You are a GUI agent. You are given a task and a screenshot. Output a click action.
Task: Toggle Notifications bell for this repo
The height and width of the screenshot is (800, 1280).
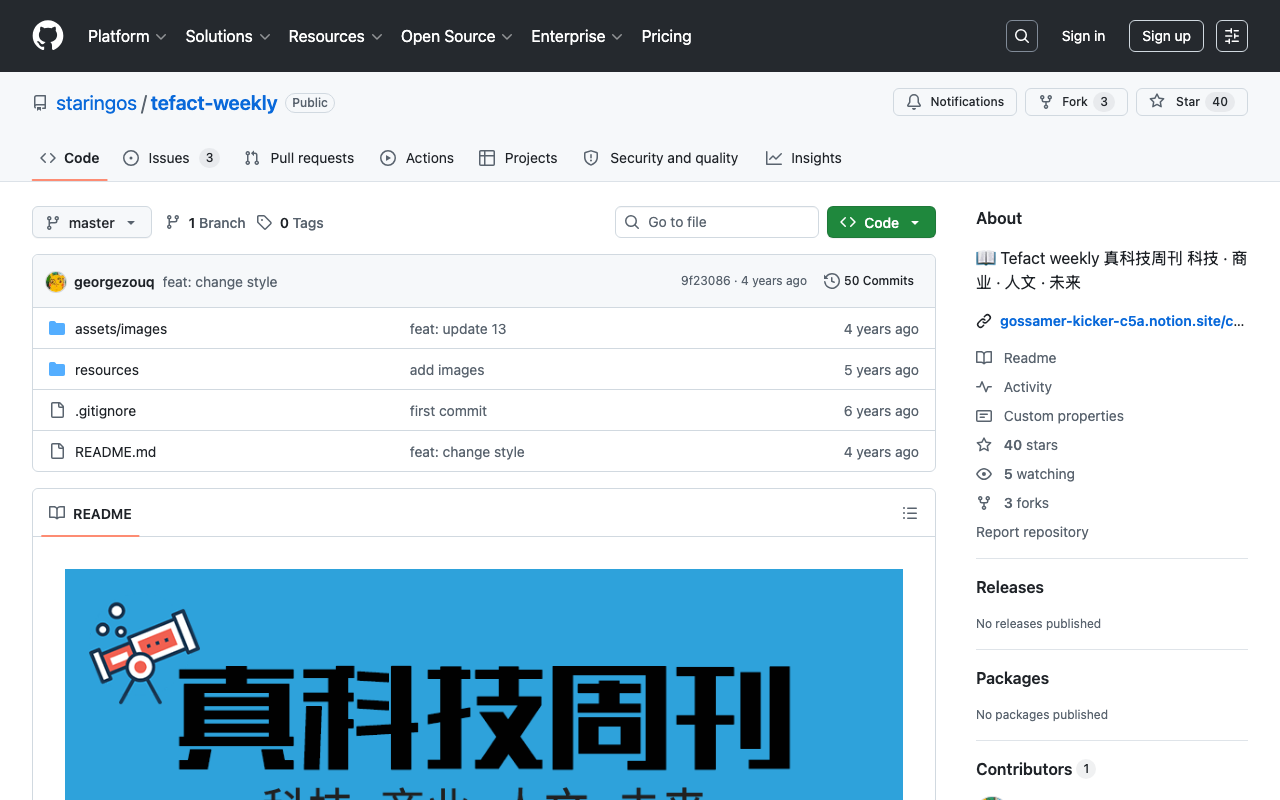tap(955, 102)
